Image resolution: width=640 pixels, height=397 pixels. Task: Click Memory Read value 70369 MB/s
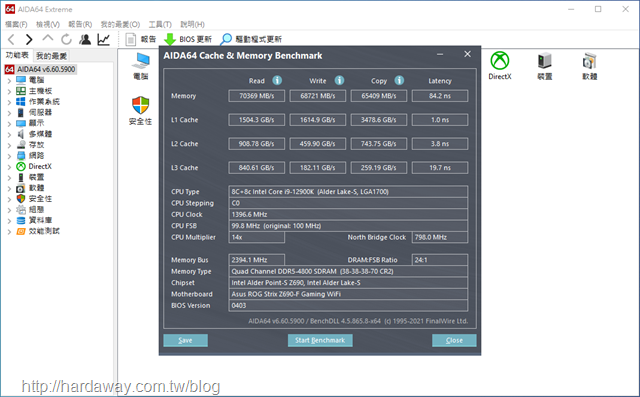point(256,96)
